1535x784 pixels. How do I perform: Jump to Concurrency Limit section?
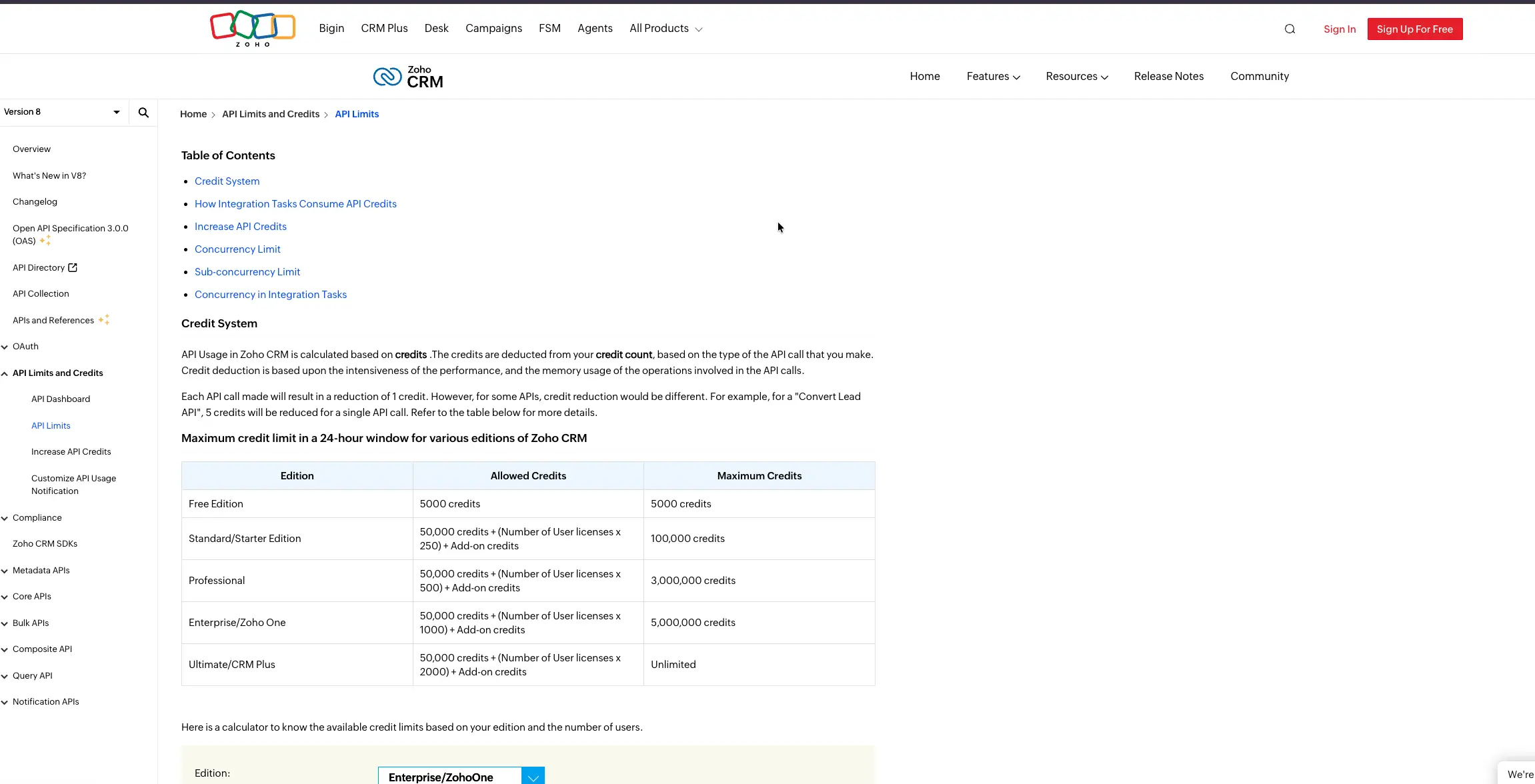pos(237,249)
